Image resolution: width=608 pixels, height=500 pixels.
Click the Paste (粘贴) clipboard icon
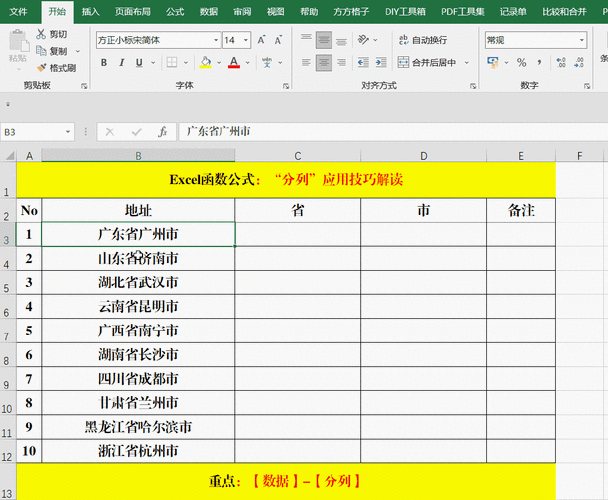[x=18, y=41]
